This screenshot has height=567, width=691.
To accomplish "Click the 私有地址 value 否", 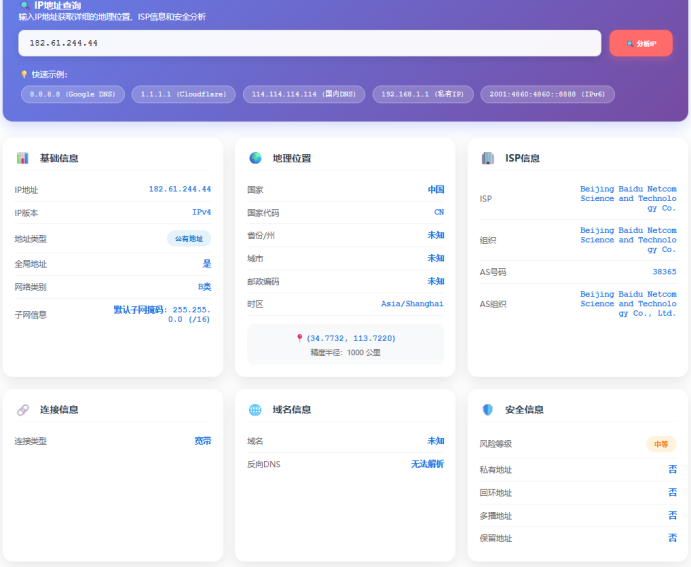I will point(672,469).
